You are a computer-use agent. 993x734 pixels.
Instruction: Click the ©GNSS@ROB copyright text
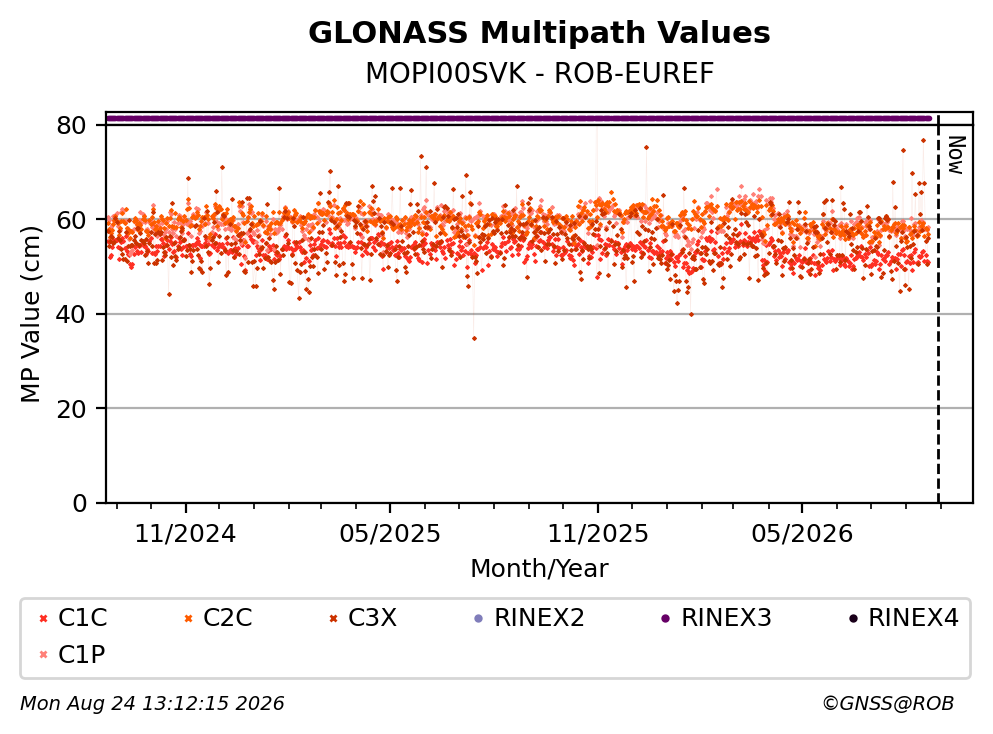click(888, 704)
